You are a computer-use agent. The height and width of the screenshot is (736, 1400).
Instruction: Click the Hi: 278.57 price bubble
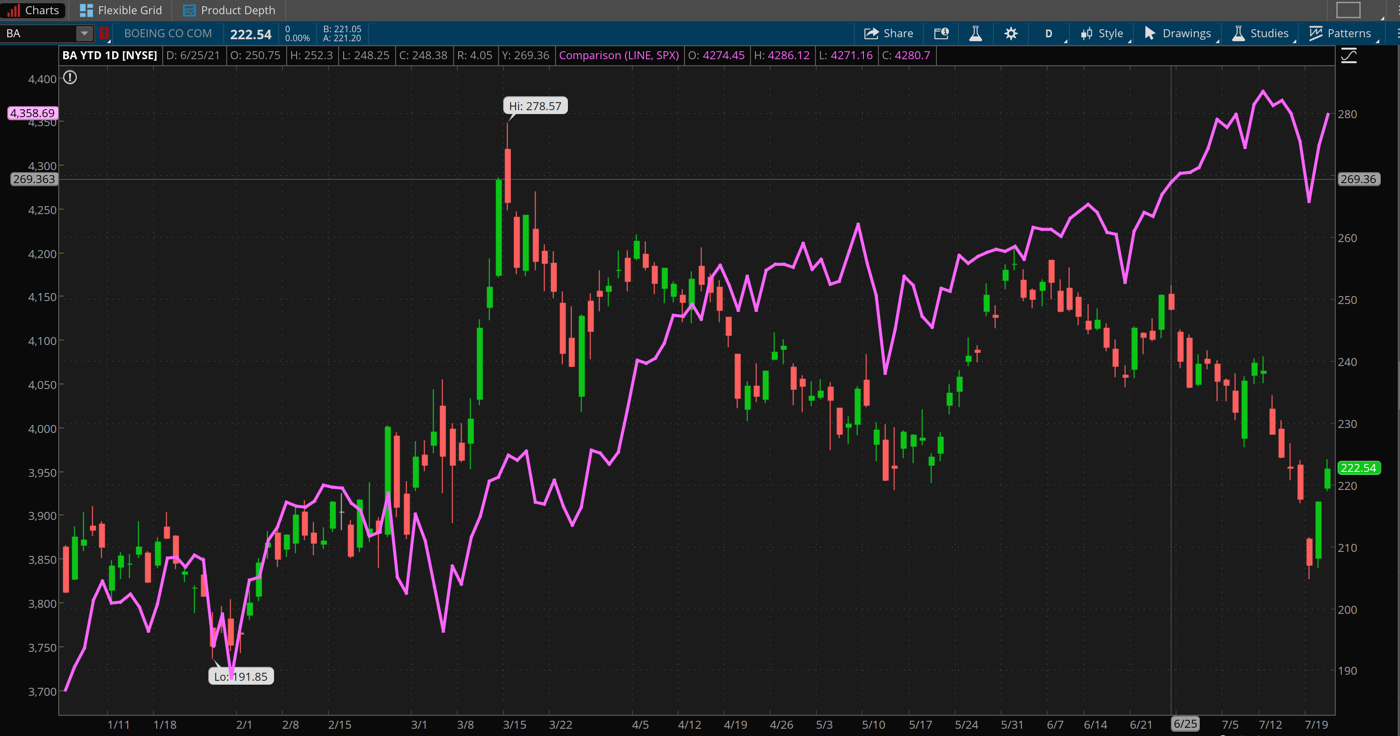(535, 105)
